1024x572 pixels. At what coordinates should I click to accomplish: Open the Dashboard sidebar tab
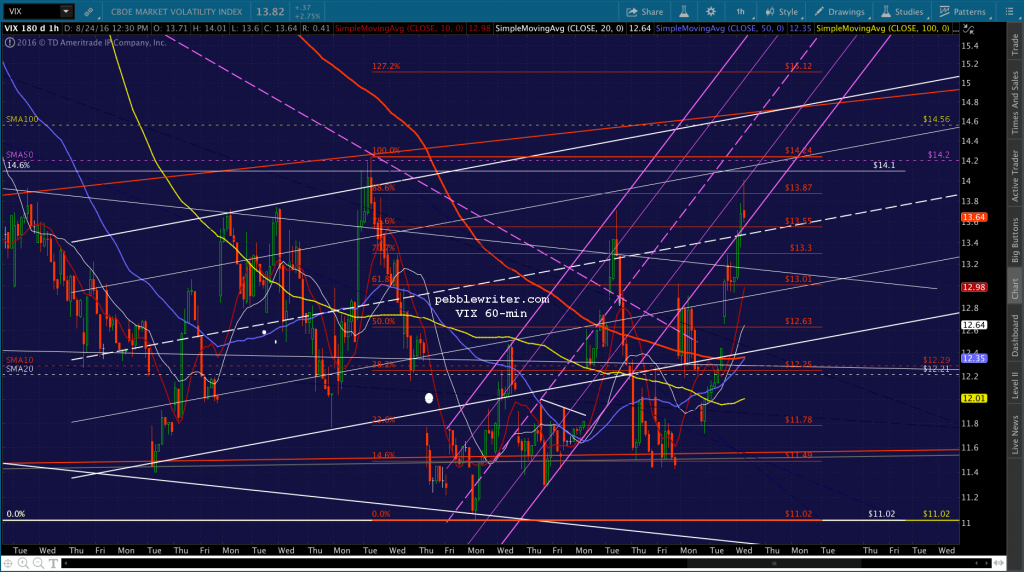(x=1015, y=336)
